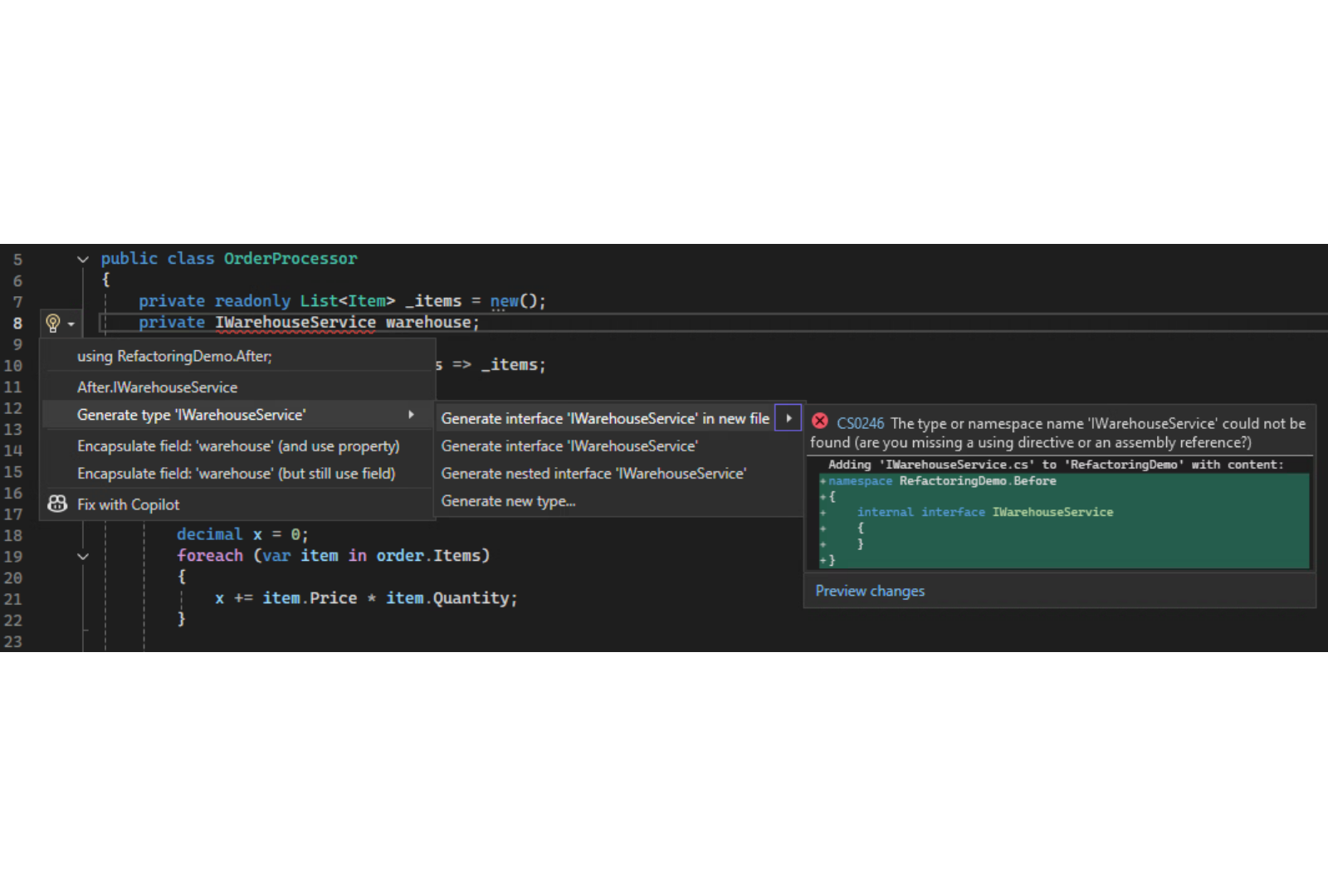Collapse the foreach block on line 19
The image size is (1328, 896).
point(83,557)
